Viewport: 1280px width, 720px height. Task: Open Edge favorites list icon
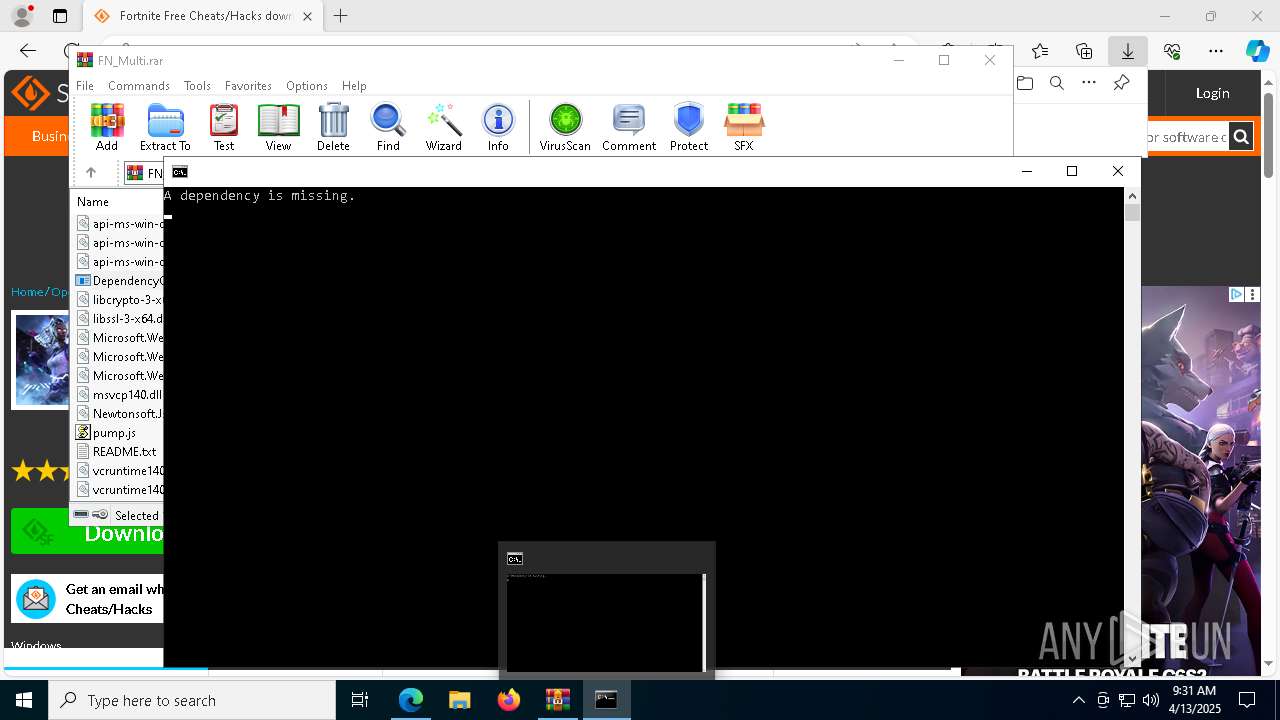click(x=1040, y=51)
